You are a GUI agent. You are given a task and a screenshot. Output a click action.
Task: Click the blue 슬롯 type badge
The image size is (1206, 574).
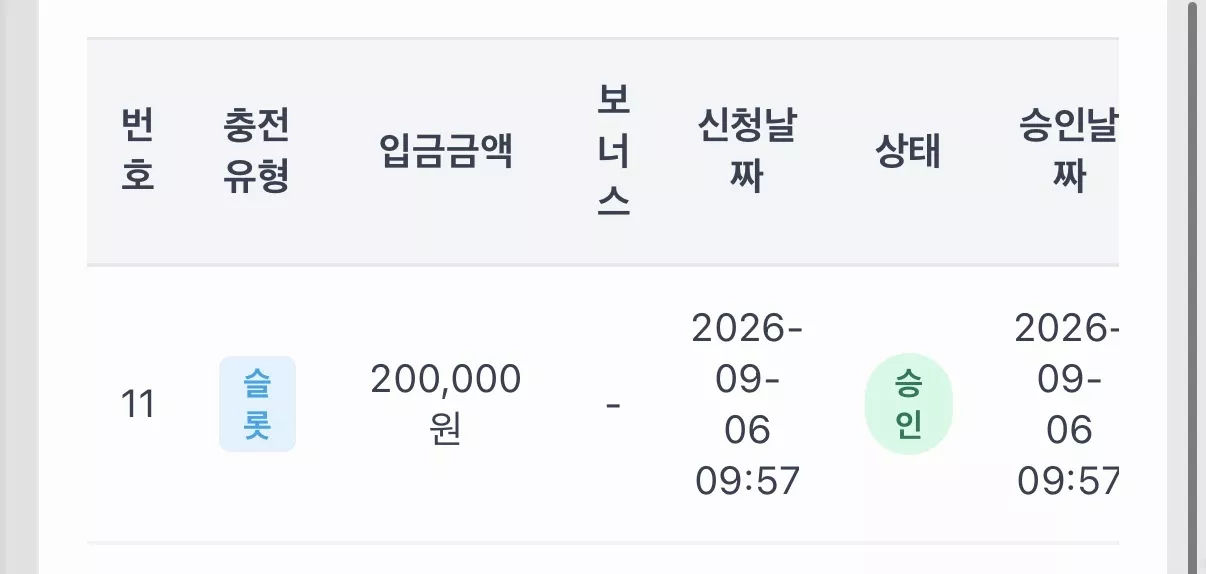pyautogui.click(x=257, y=404)
